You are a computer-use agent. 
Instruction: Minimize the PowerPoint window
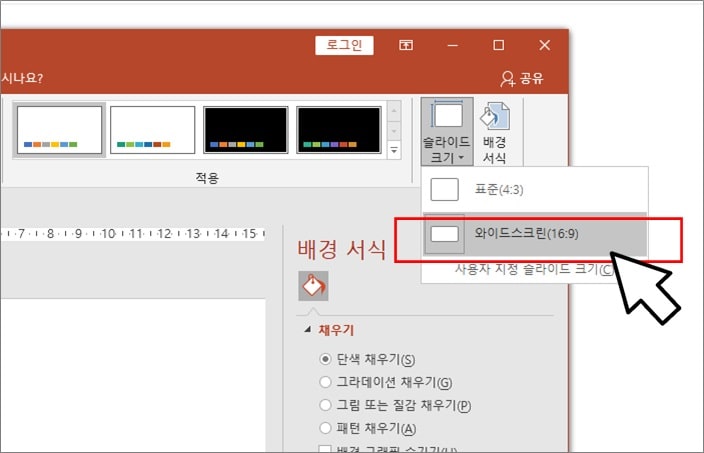453,45
